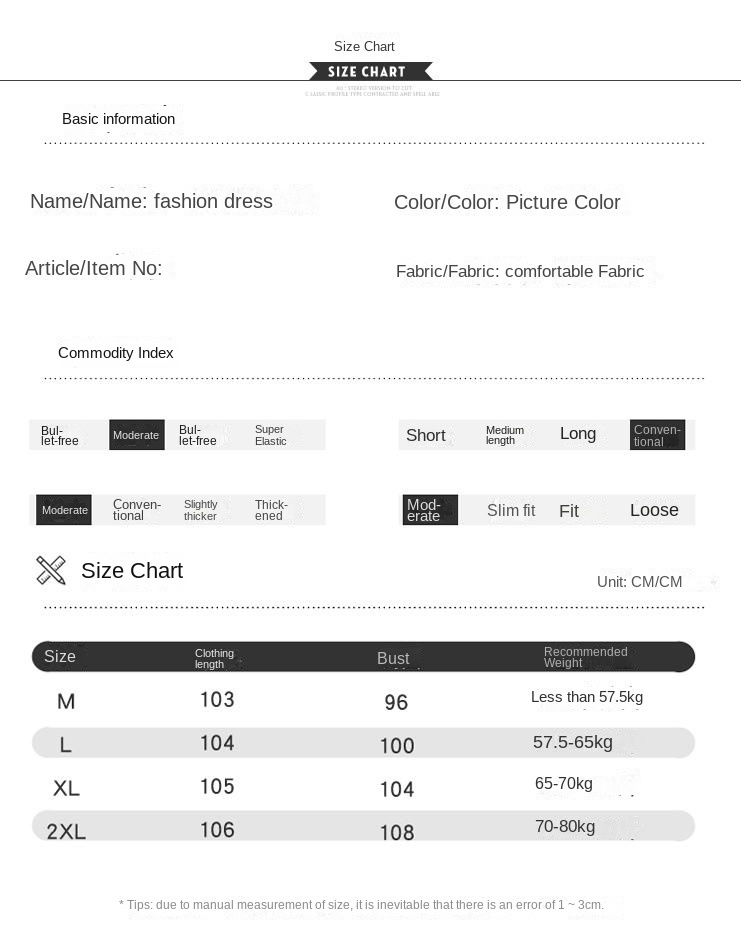Select the 2XL size row label

click(66, 831)
